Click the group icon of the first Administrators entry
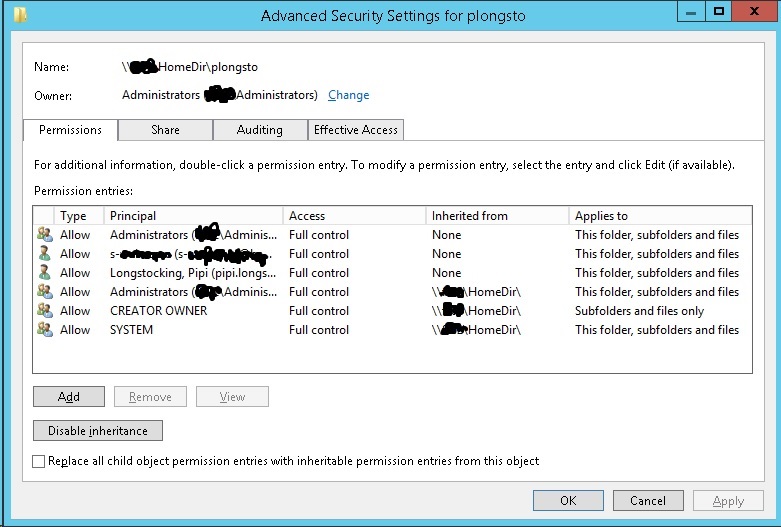The image size is (781, 527). pos(45,235)
